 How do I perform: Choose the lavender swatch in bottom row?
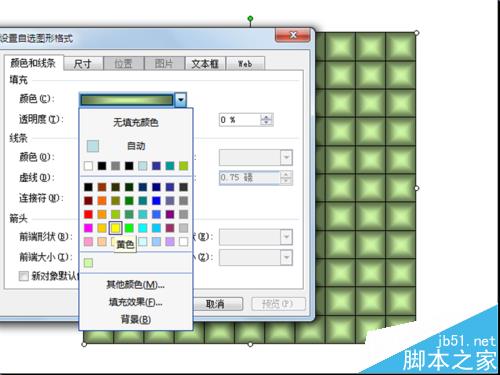[170, 241]
